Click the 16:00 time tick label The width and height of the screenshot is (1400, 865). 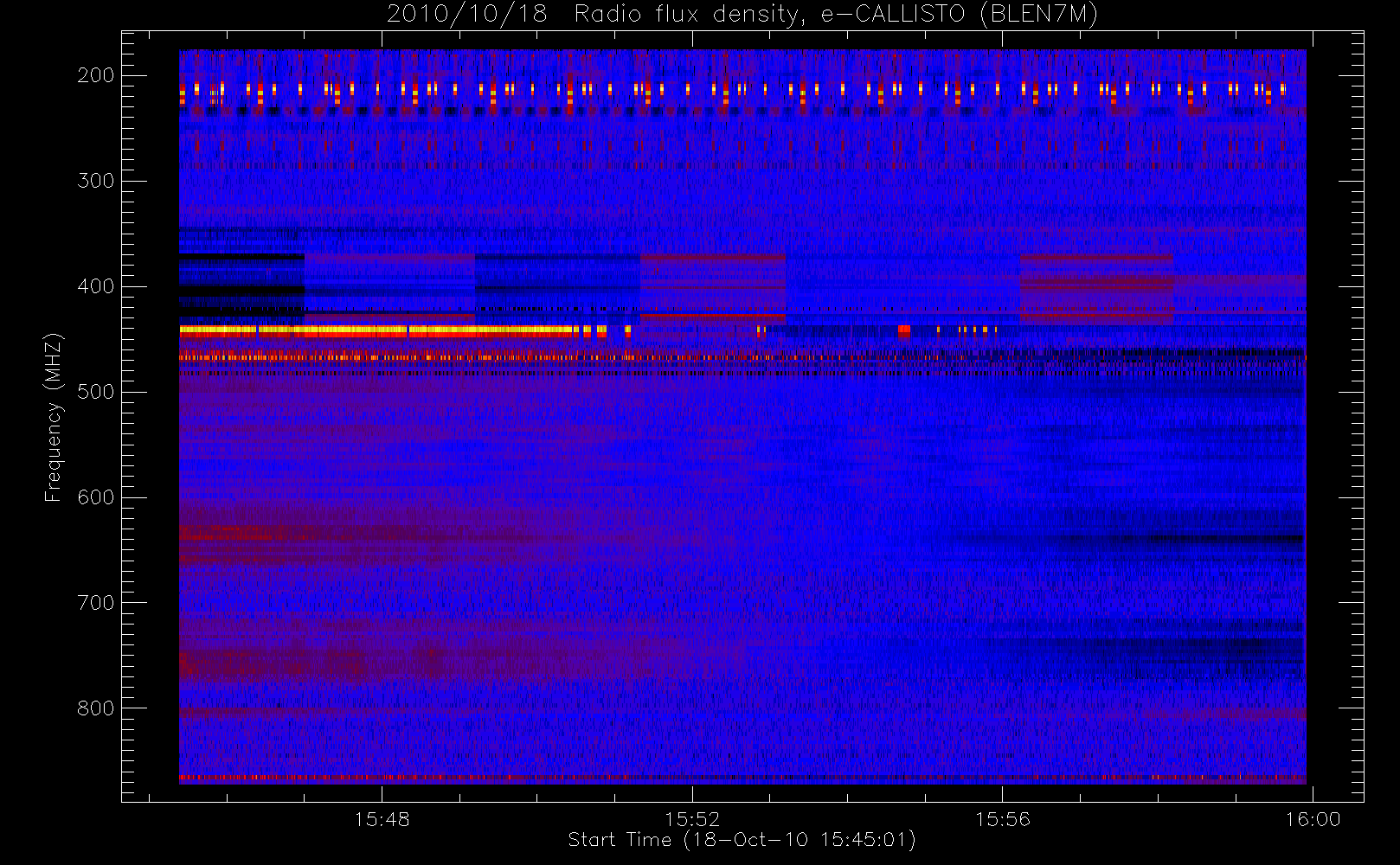1313,819
